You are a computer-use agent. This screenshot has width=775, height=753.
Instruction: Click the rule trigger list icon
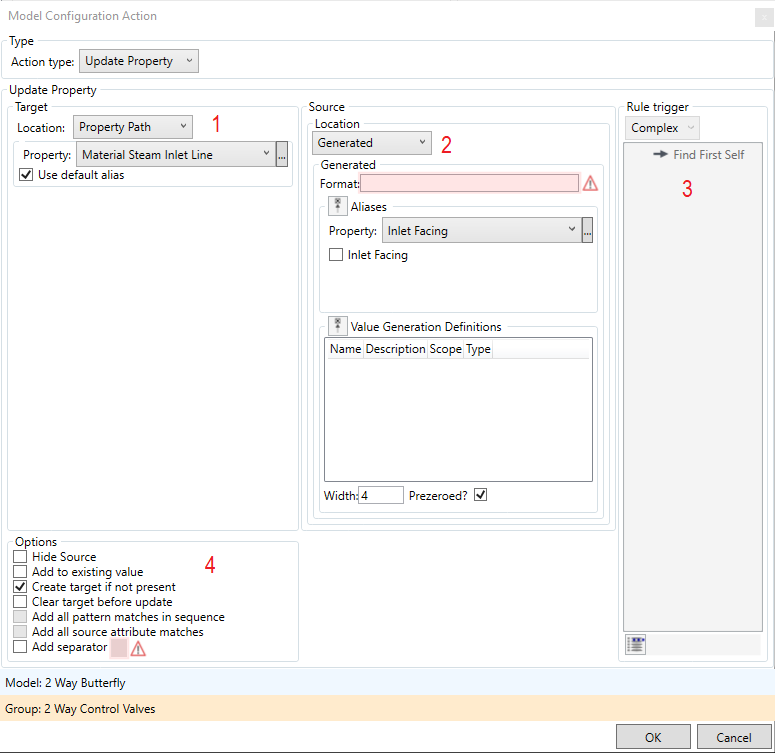(x=635, y=645)
